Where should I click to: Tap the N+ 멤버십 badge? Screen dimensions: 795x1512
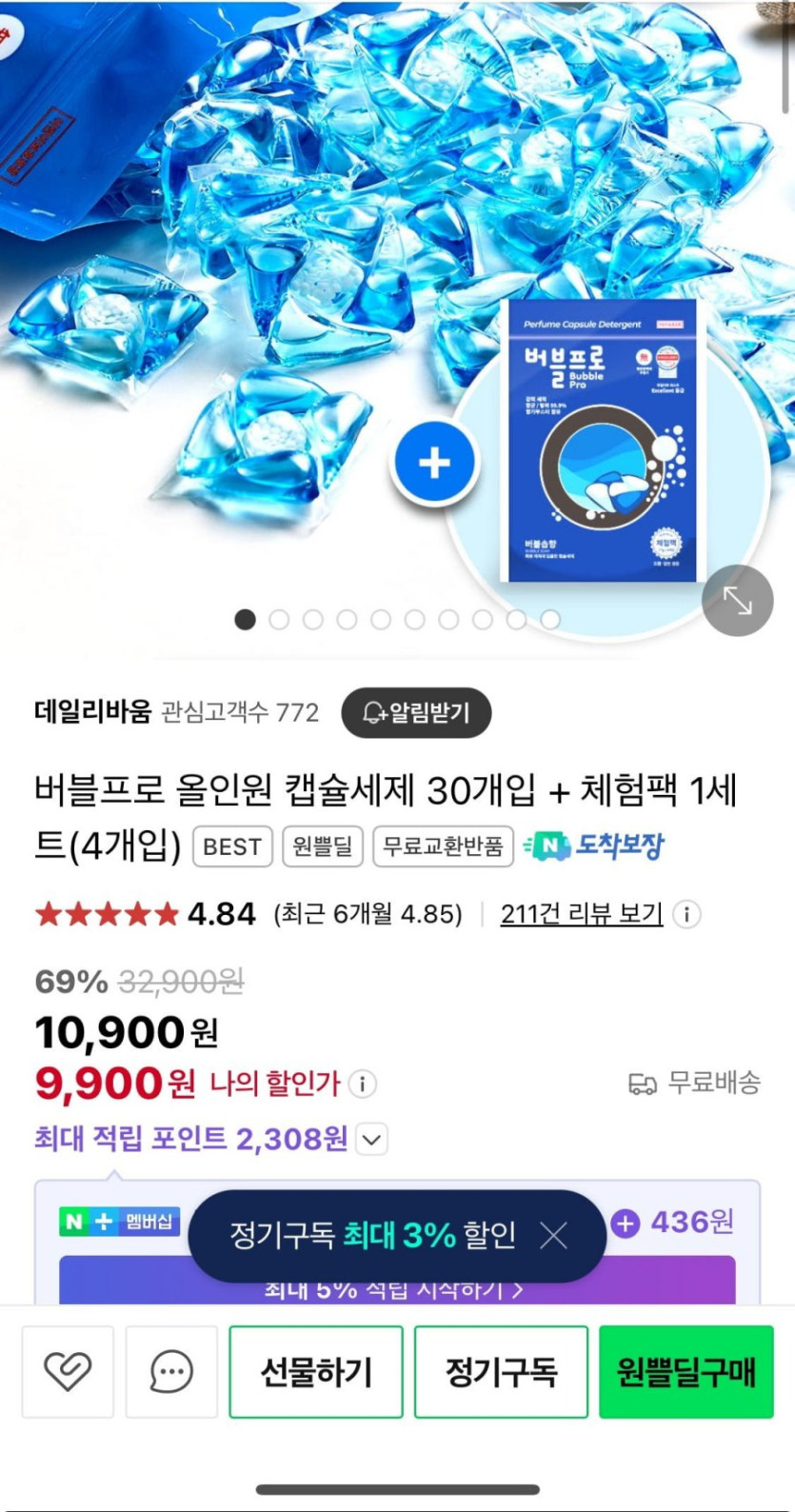119,1222
